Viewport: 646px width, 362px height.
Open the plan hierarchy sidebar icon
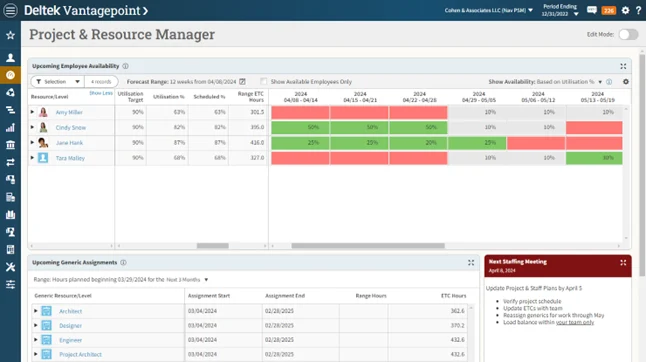(x=10, y=110)
